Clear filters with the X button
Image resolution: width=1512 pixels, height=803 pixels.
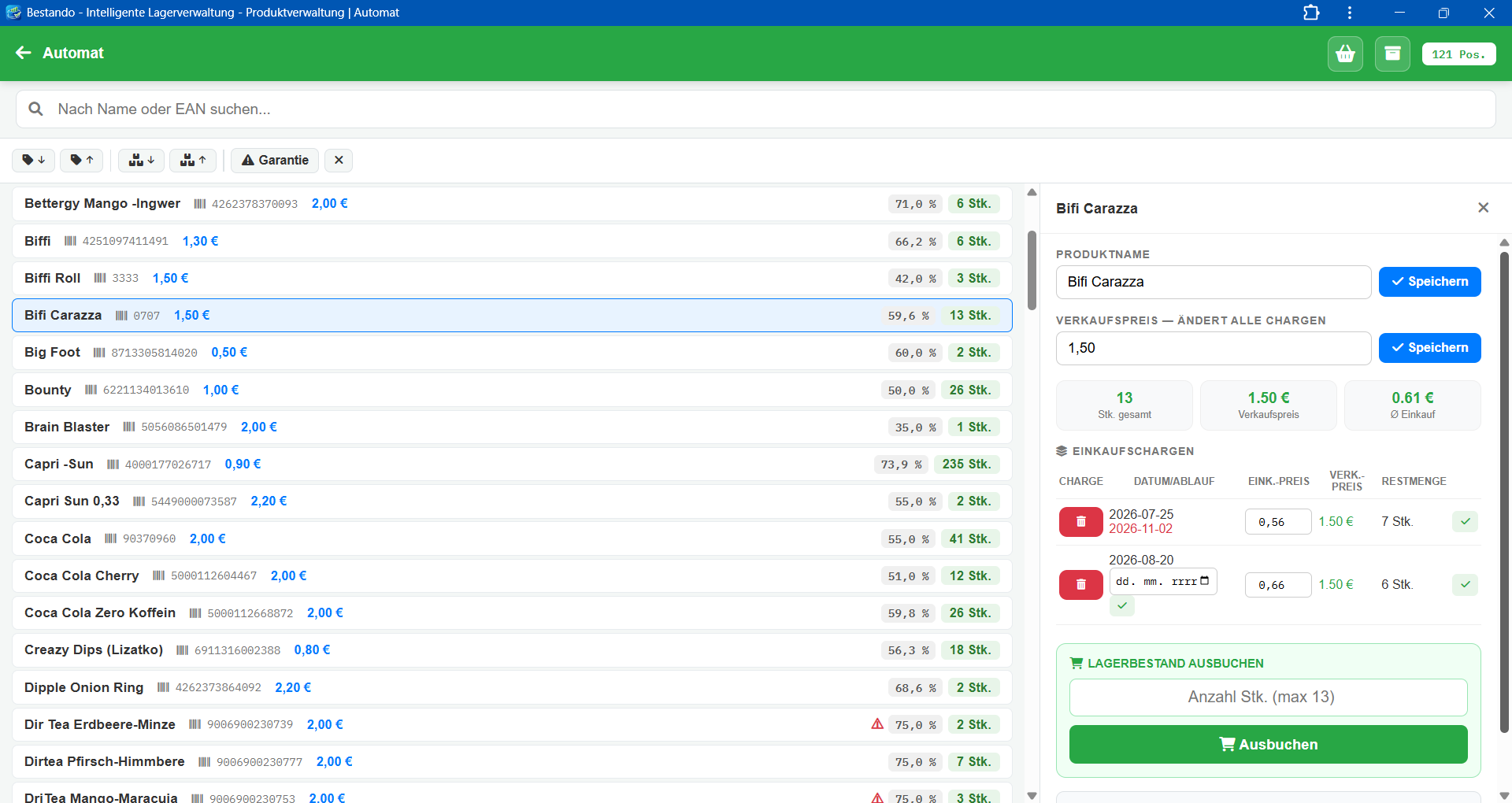339,160
